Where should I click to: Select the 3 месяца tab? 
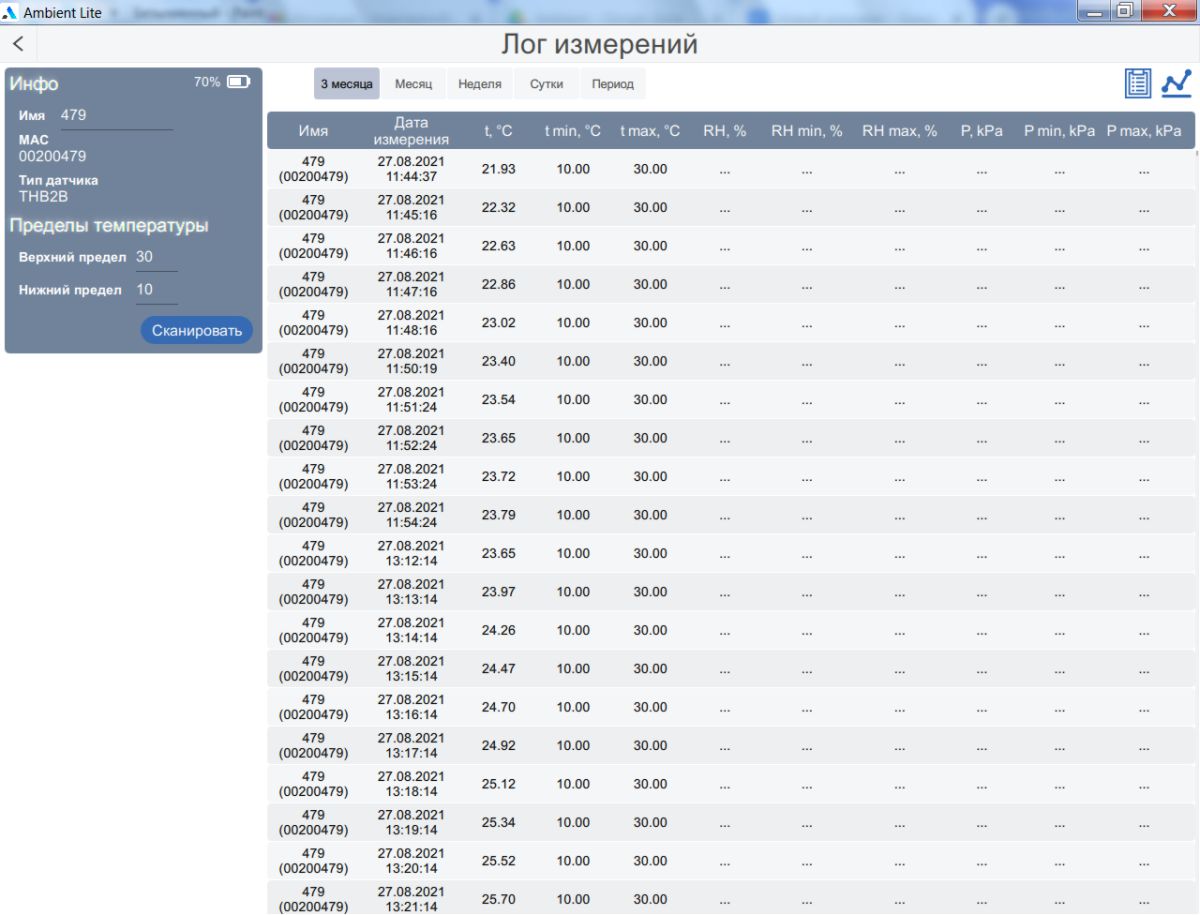(346, 84)
